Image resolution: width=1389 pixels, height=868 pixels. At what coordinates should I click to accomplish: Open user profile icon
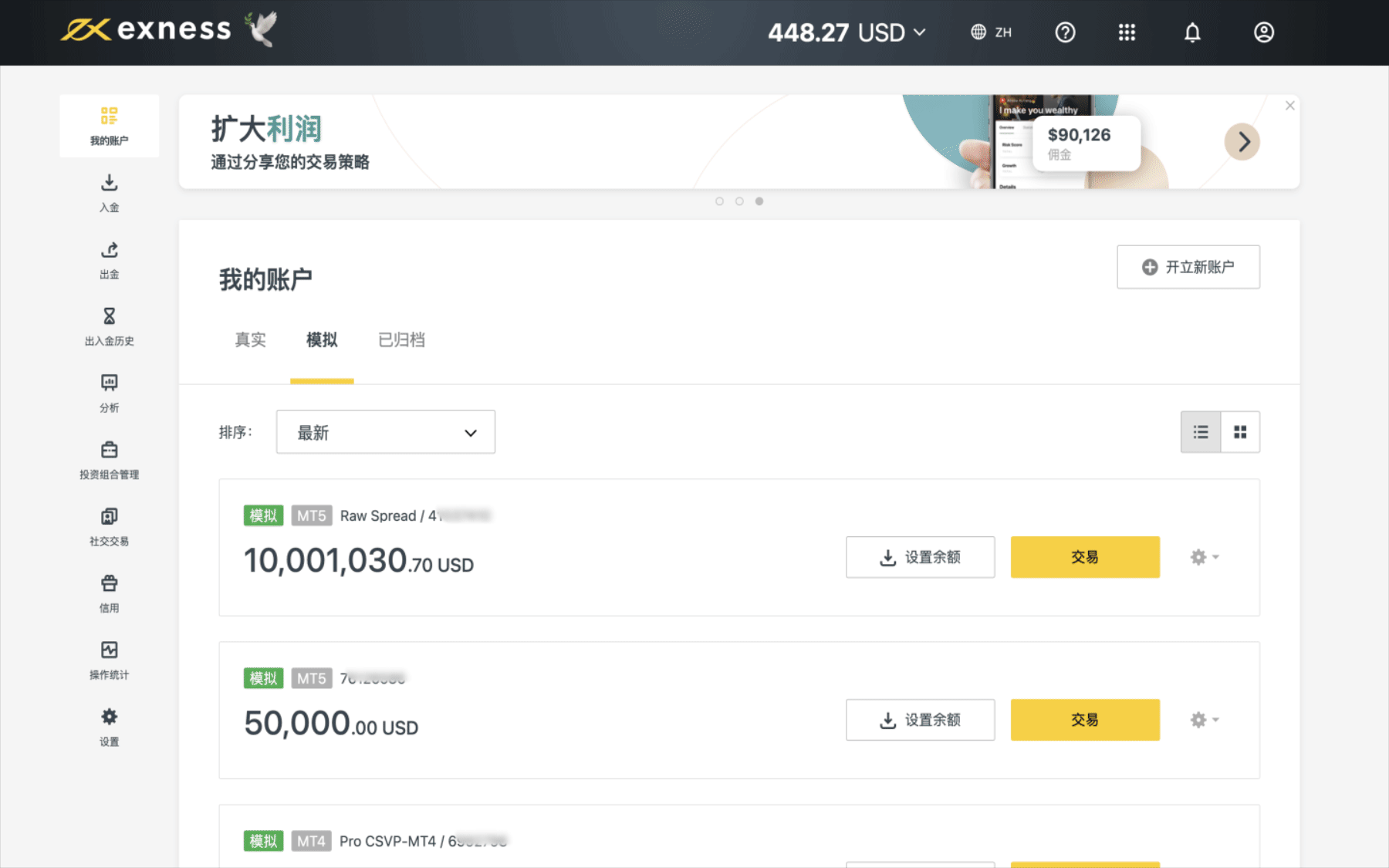pos(1263,32)
